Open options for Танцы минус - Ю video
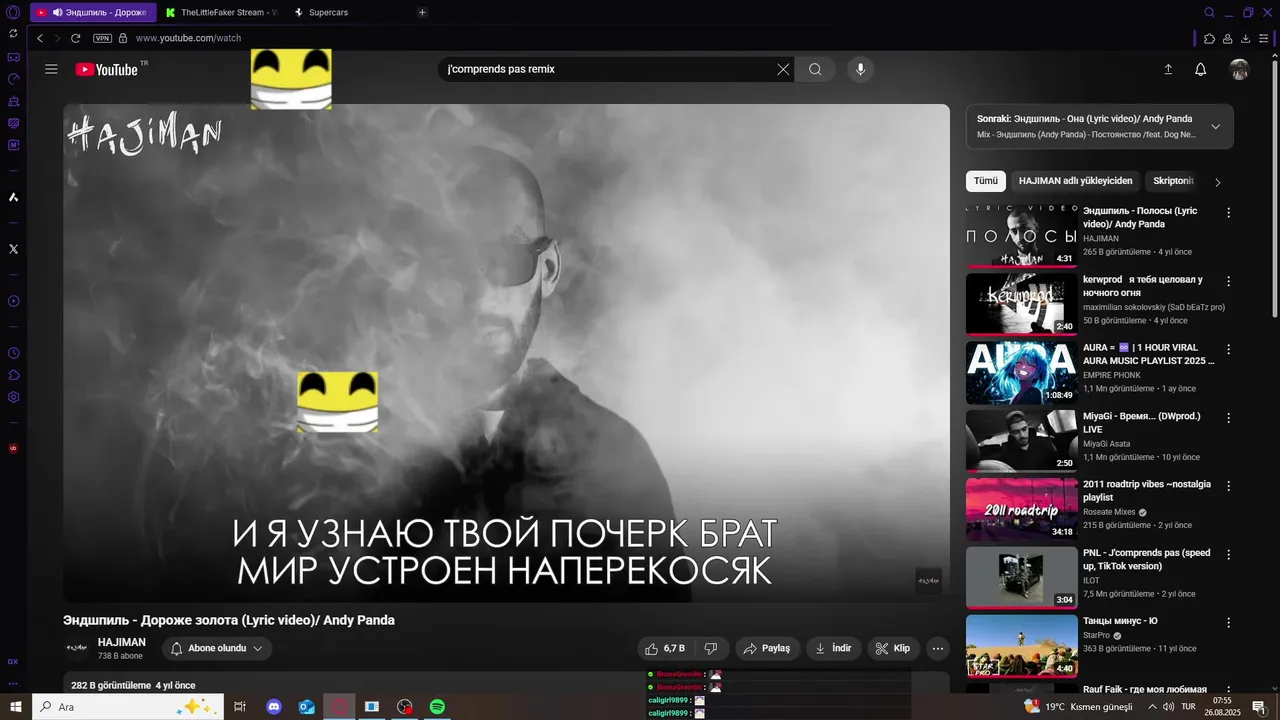The width and height of the screenshot is (1280, 720). (1228, 622)
